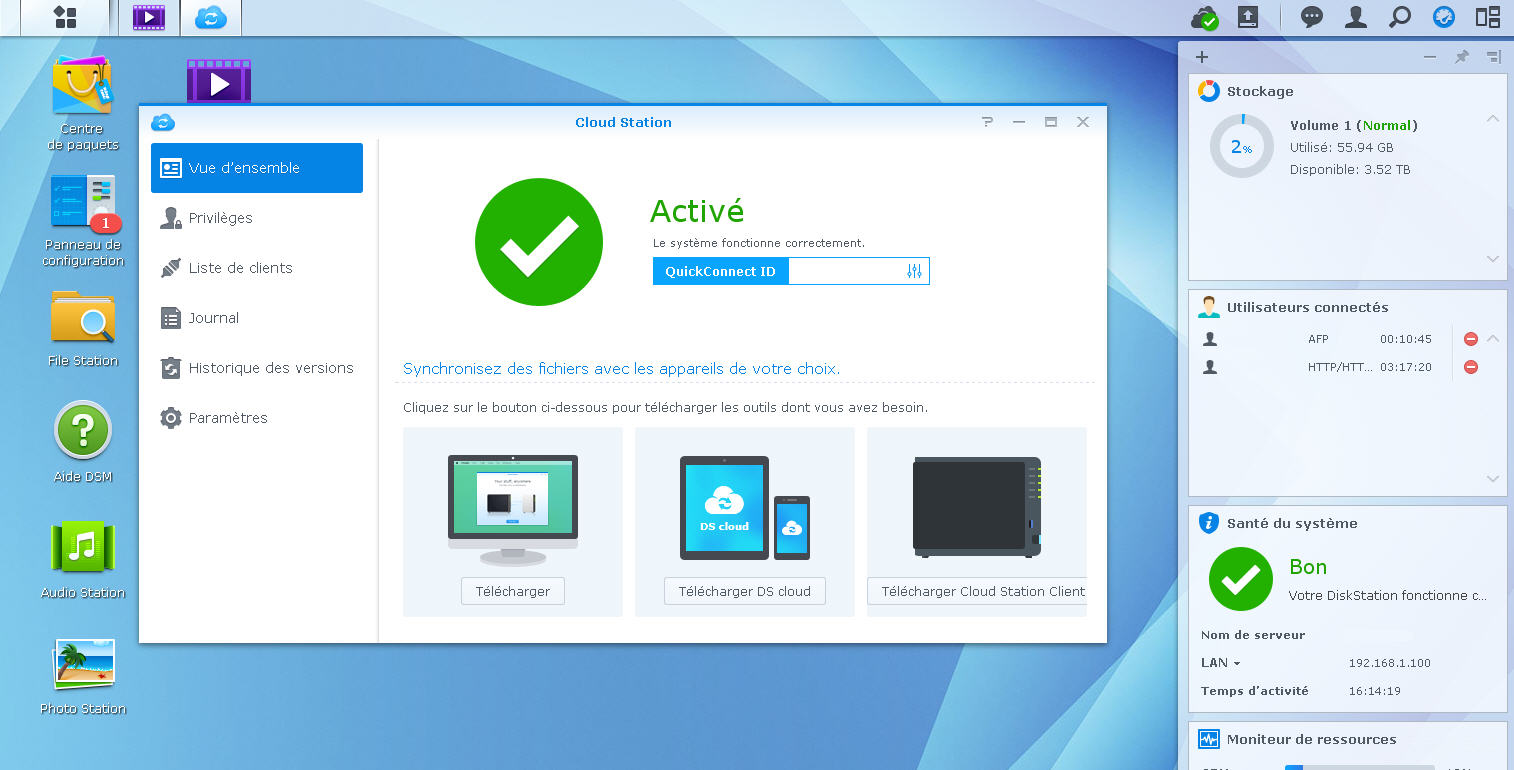Pin the widget panel with the pin icon
The image size is (1514, 770).
coord(1462,57)
